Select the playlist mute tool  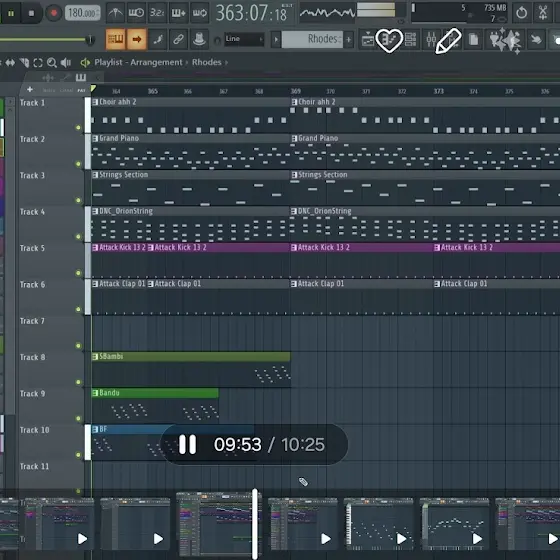click(x=24, y=63)
